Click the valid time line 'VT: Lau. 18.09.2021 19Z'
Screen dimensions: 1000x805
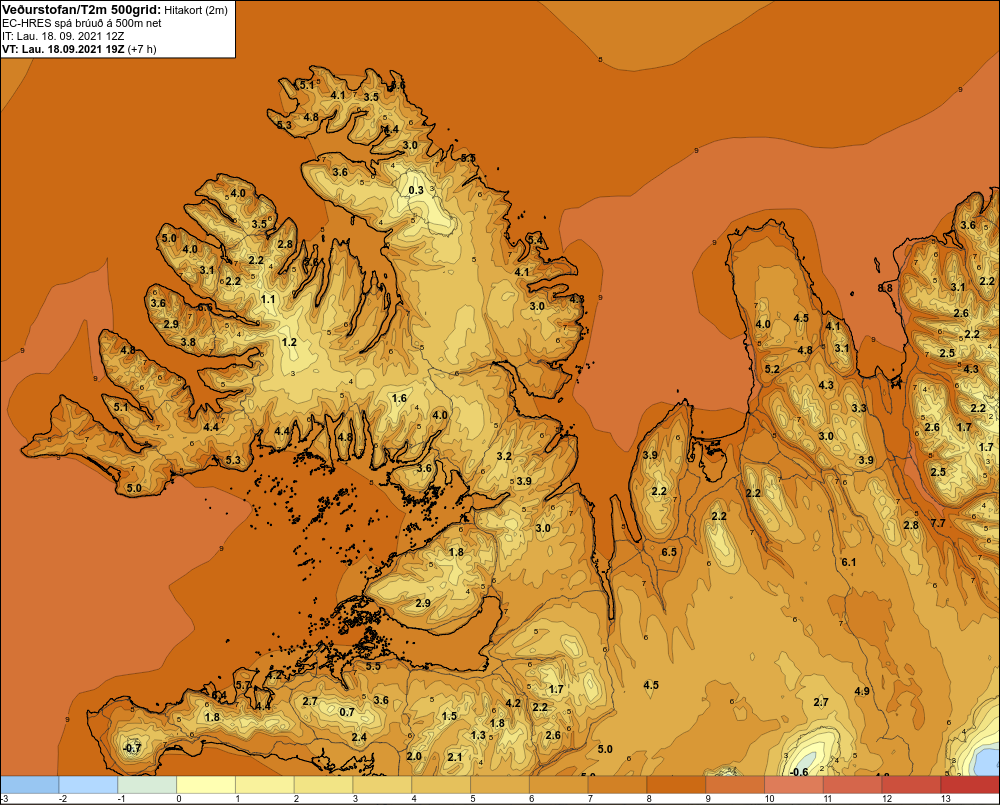coord(63,49)
